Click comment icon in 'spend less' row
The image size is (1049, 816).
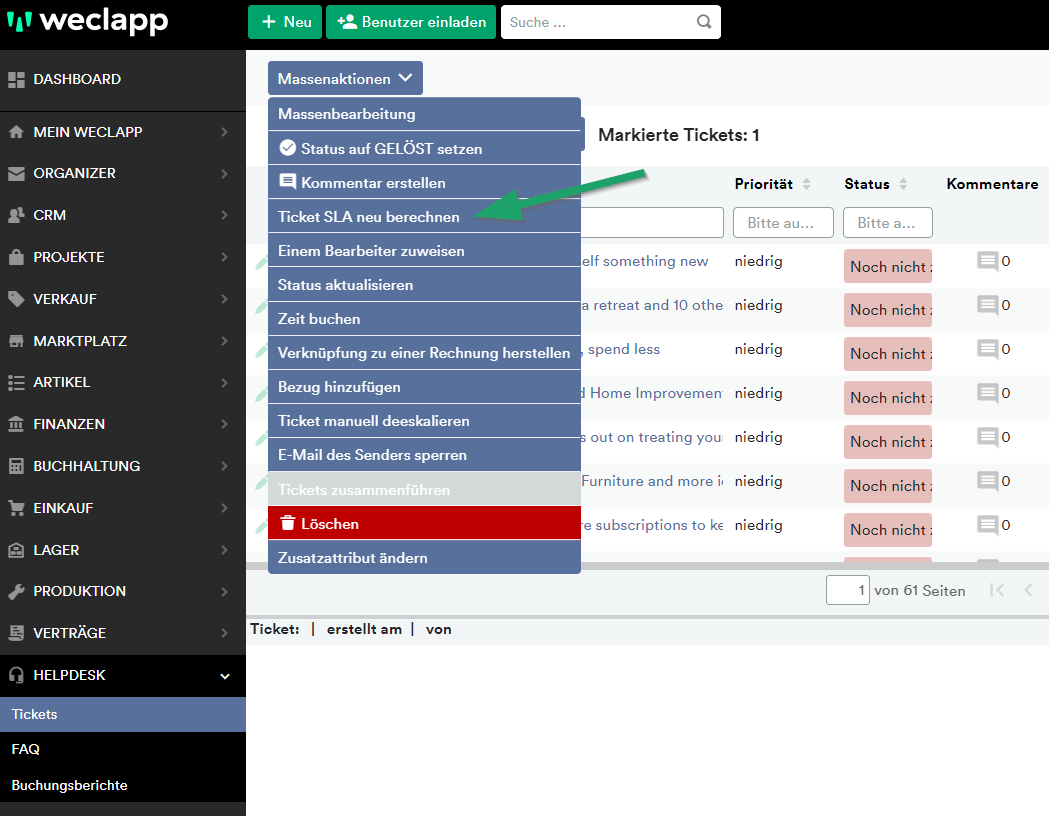(x=987, y=349)
